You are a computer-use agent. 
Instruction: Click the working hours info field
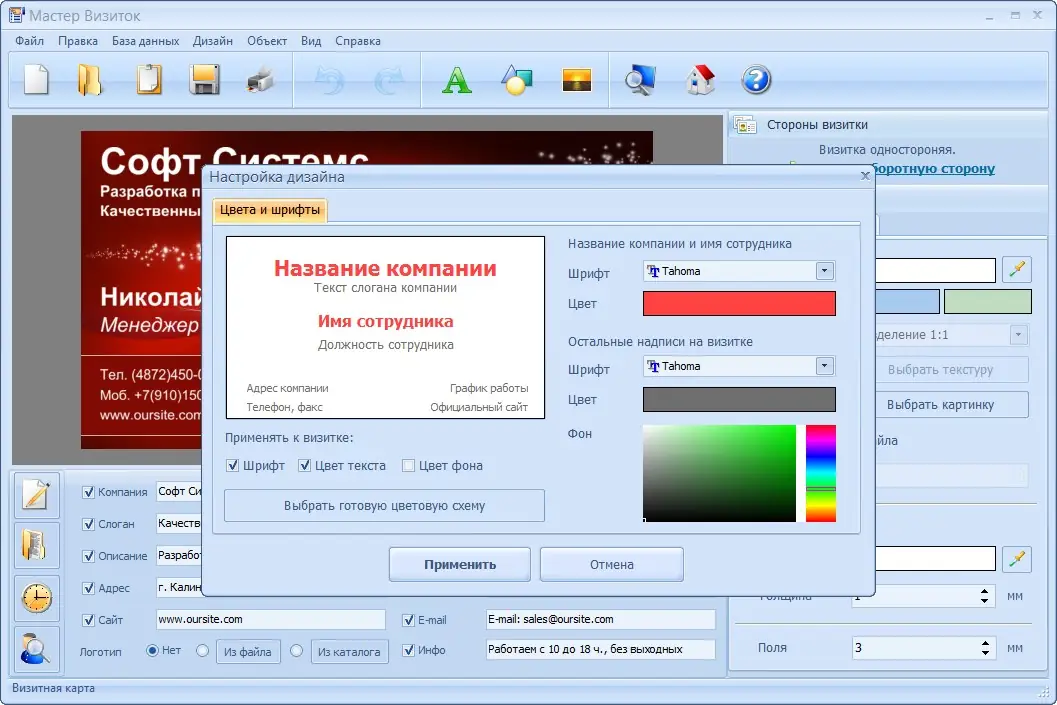[601, 649]
